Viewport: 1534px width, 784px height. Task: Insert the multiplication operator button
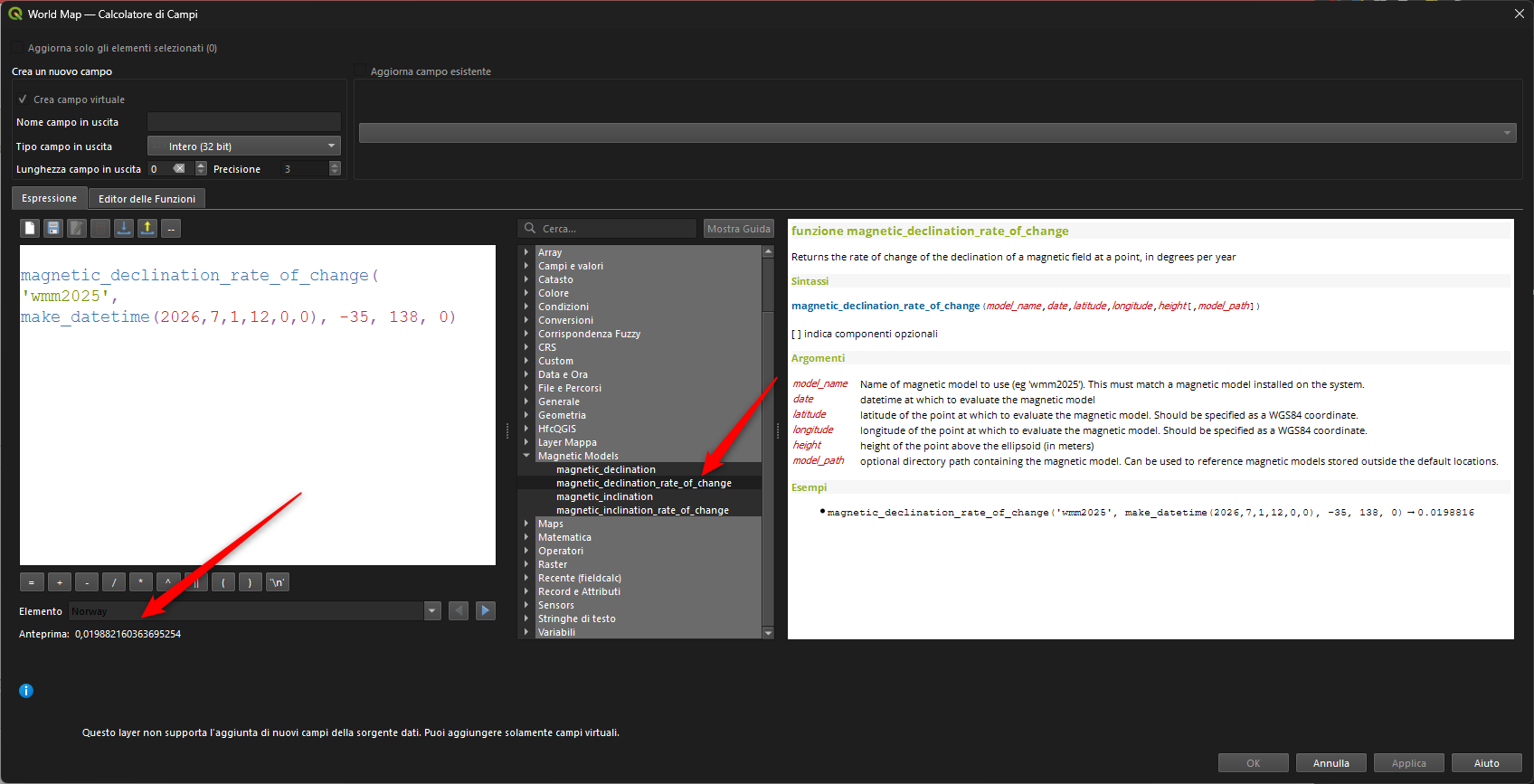click(140, 582)
